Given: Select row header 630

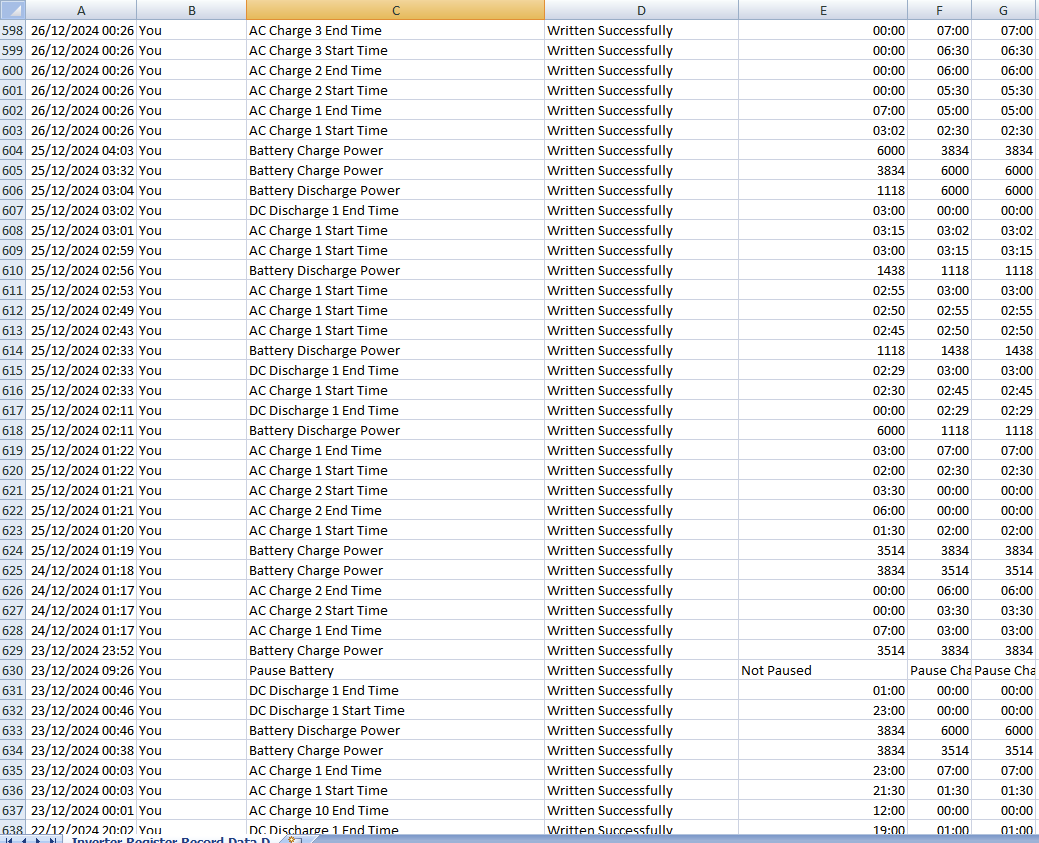Looking at the screenshot, I should tap(13, 671).
